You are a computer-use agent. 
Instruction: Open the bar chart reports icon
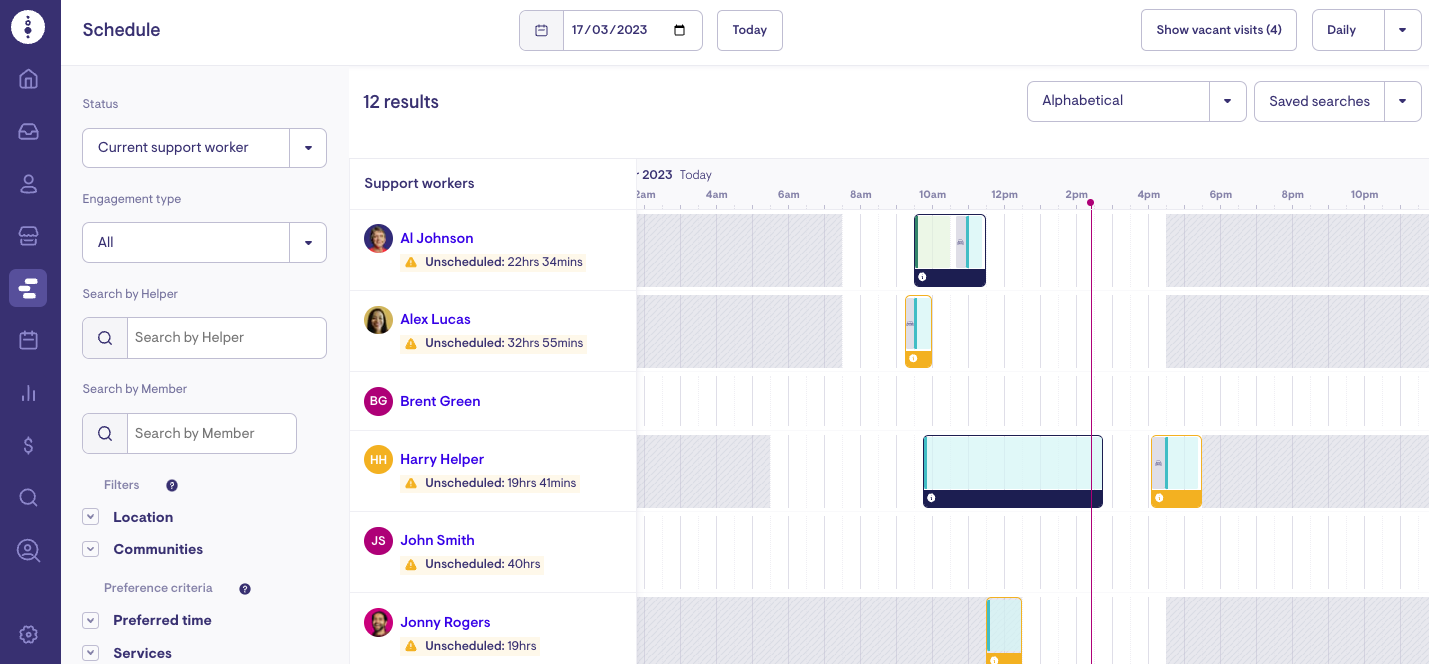[28, 393]
